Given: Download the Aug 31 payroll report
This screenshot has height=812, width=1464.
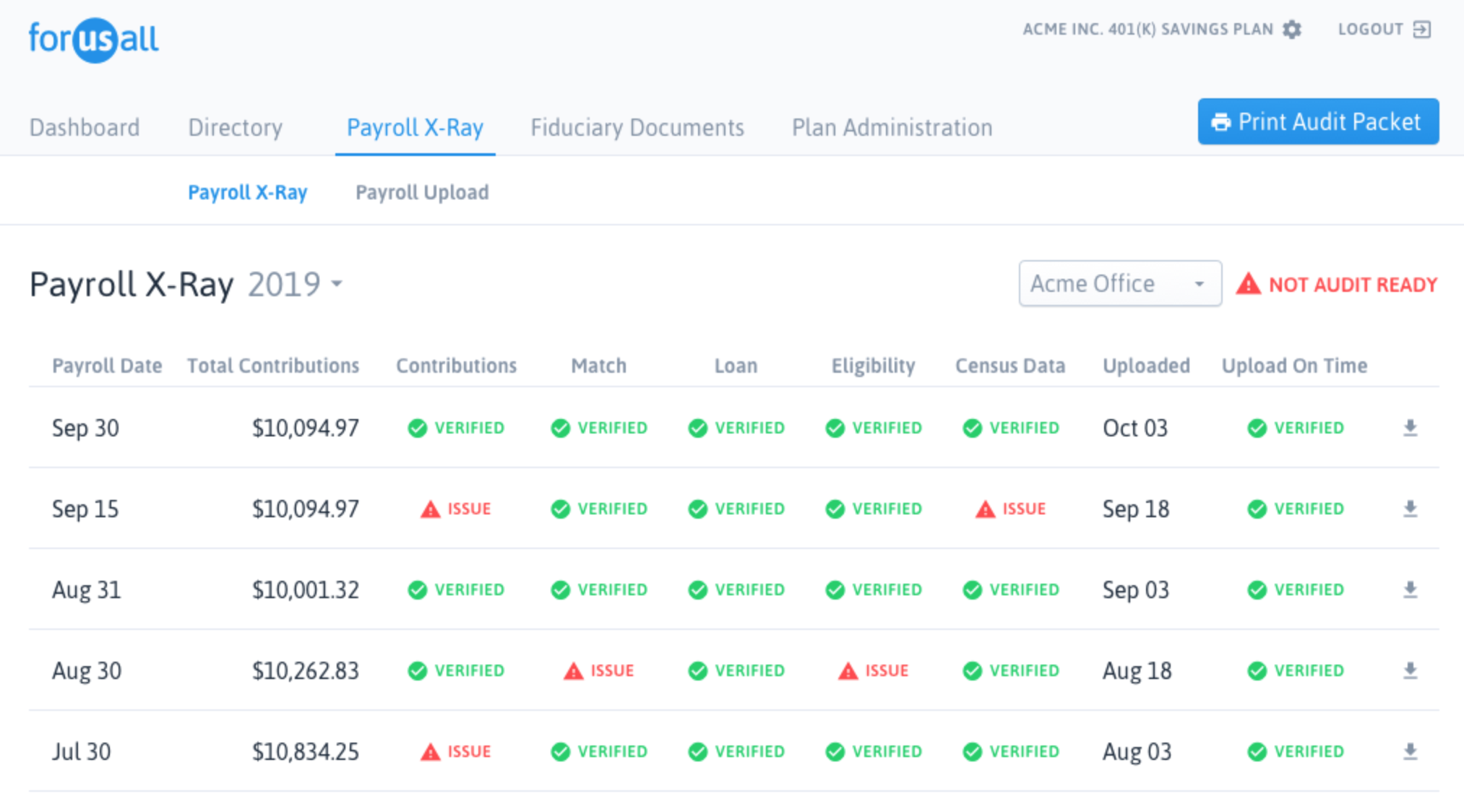Looking at the screenshot, I should (x=1410, y=590).
